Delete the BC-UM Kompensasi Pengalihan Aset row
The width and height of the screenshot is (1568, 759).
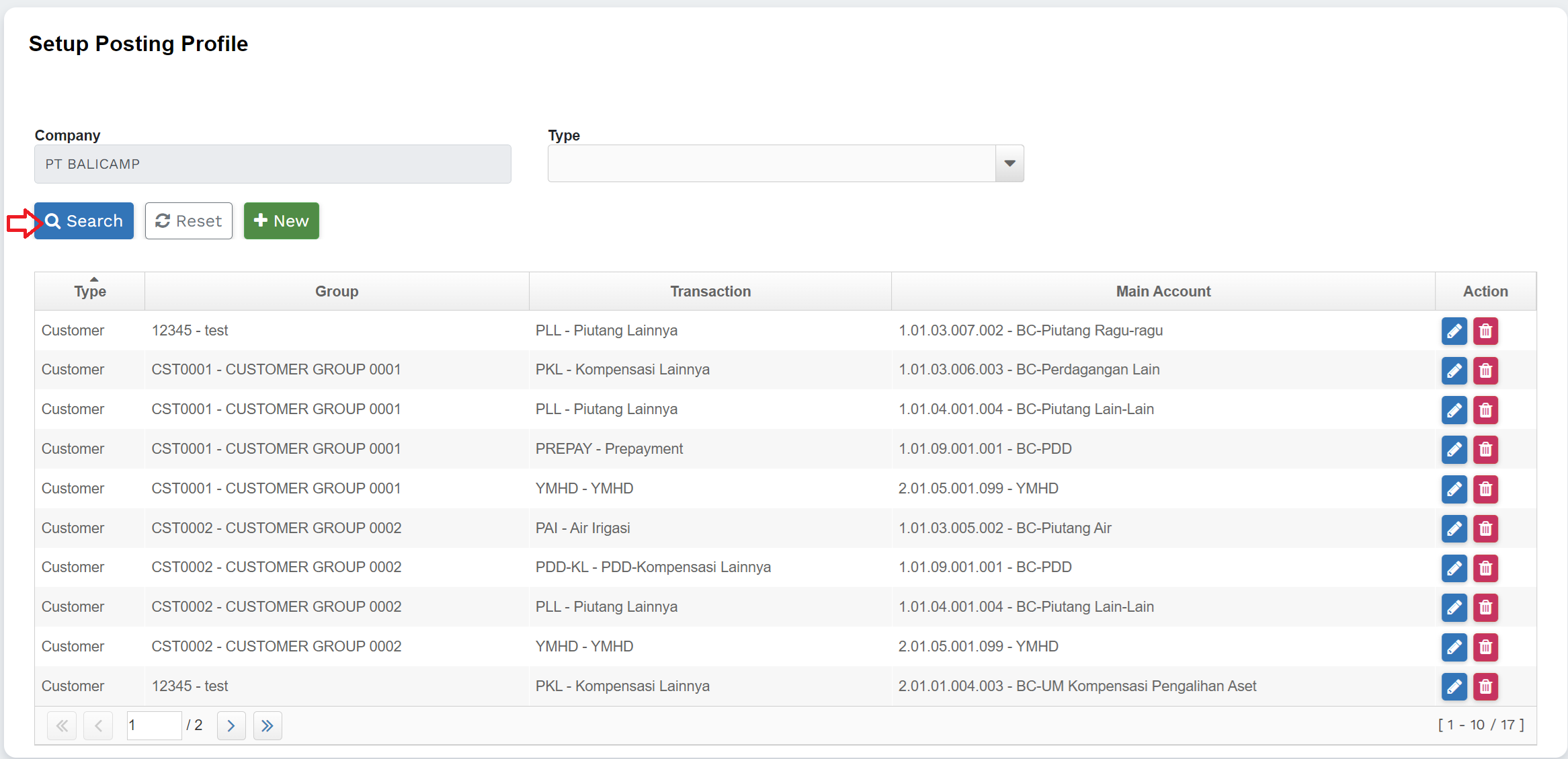pos(1485,686)
